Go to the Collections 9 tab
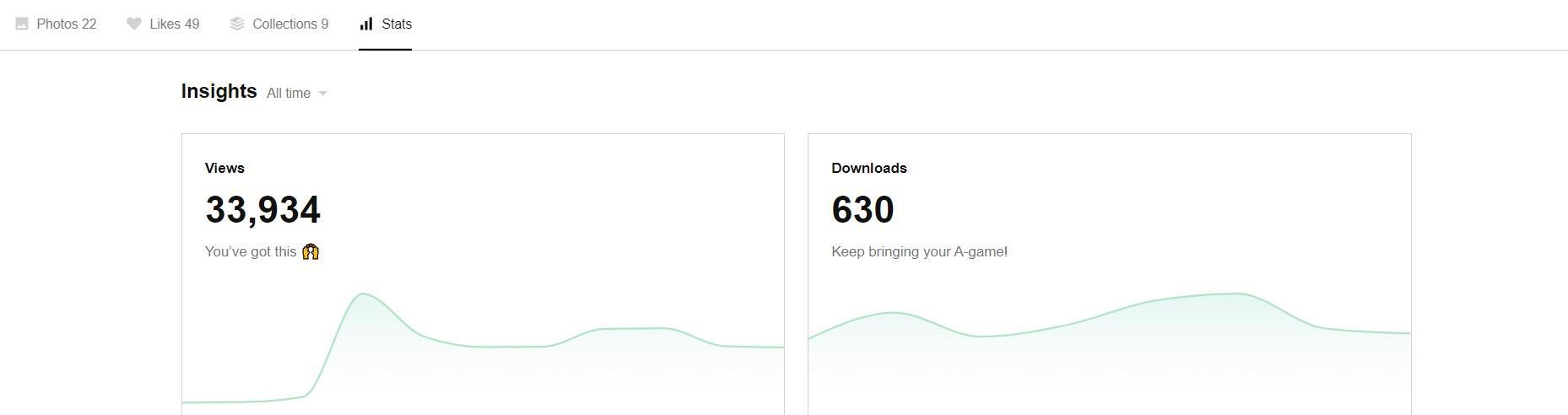1568x415 pixels. click(290, 24)
